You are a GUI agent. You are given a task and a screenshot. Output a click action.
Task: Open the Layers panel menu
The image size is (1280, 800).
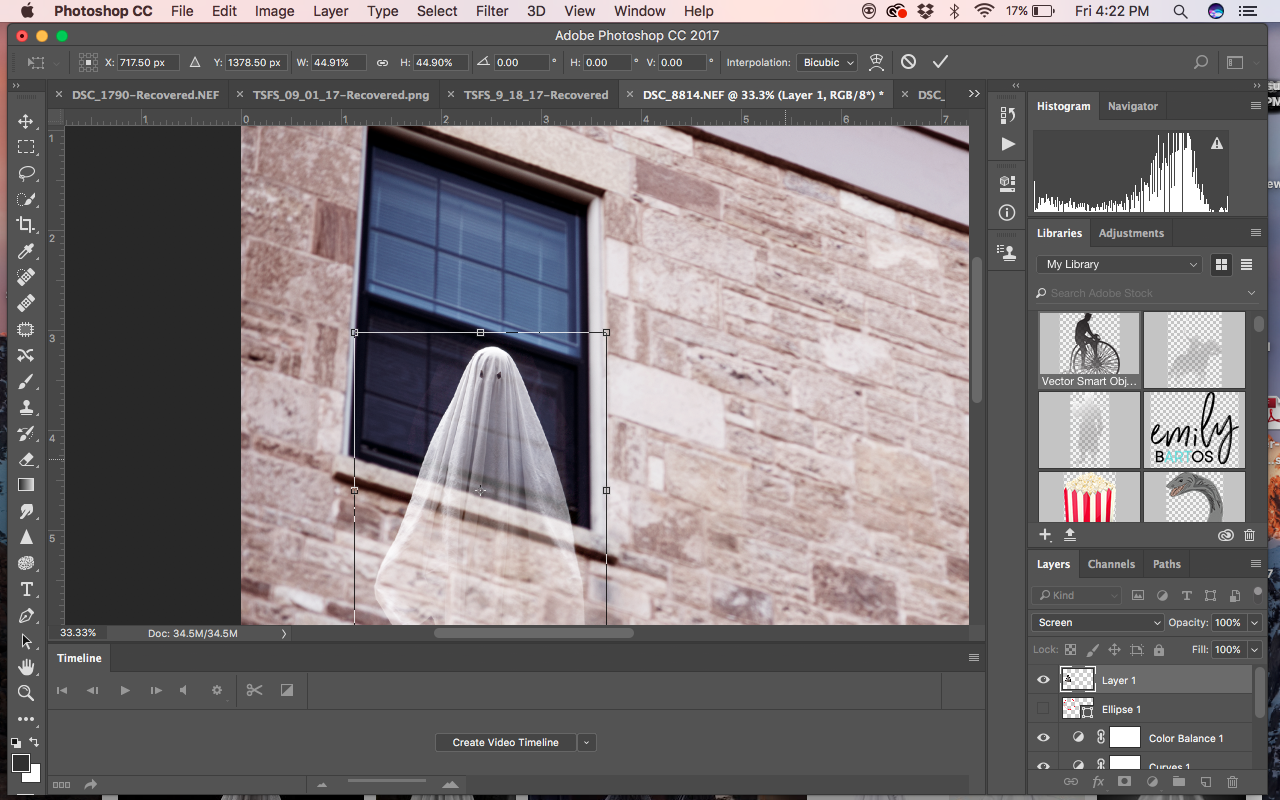point(1255,564)
